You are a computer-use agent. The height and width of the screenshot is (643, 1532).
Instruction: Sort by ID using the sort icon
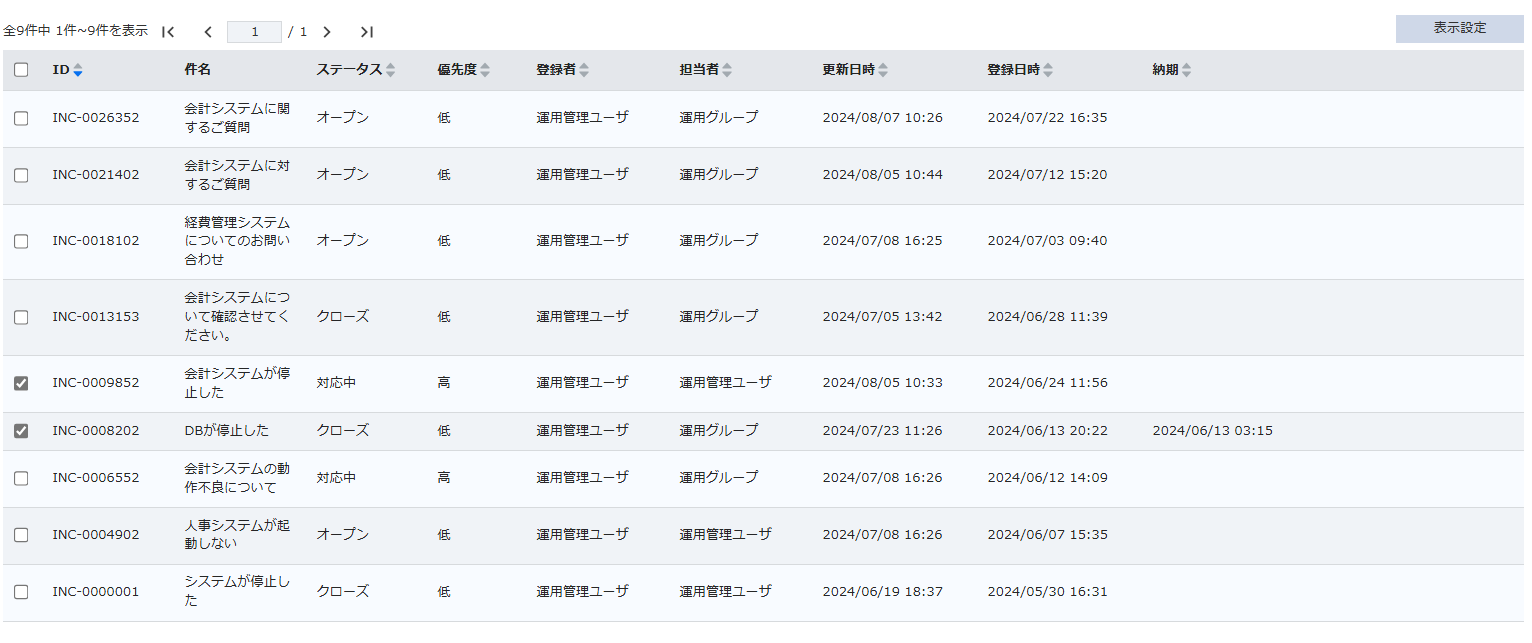pos(78,70)
